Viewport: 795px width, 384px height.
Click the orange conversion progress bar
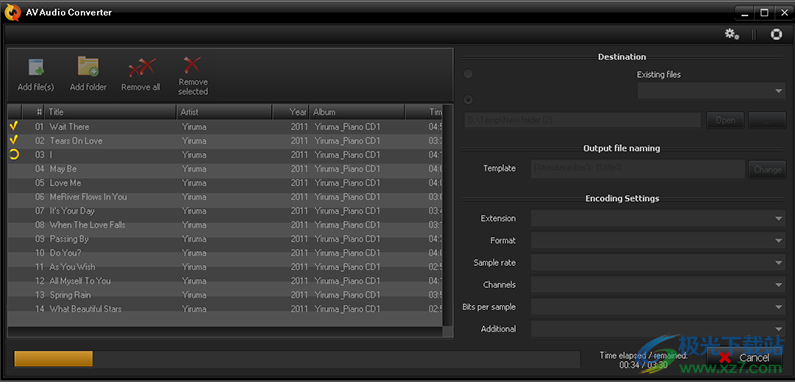(53, 359)
